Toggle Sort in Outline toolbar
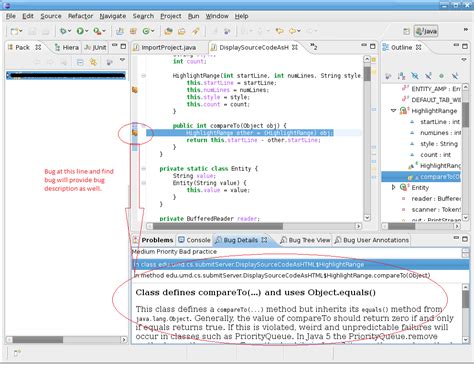Viewport: 474px width, 371px height. coord(402,76)
